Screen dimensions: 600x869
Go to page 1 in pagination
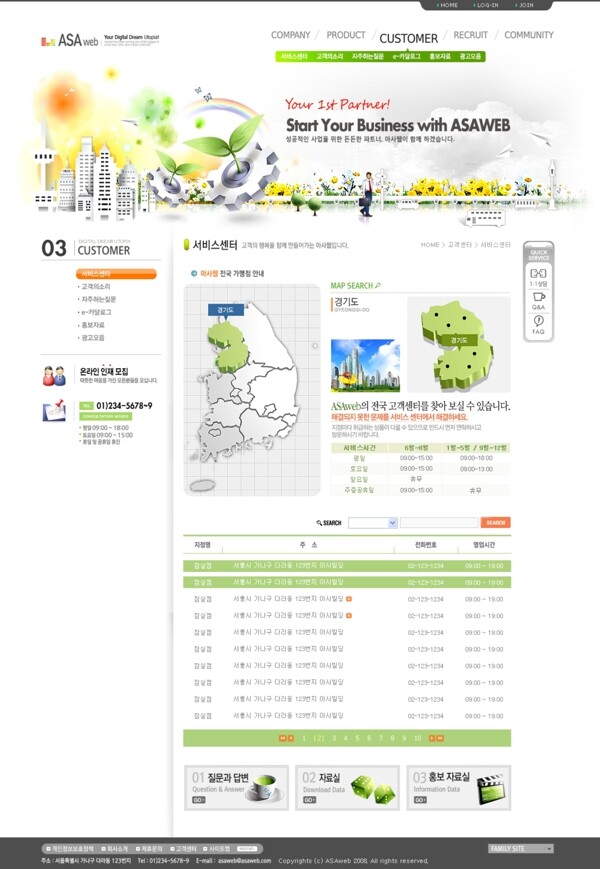coord(304,738)
